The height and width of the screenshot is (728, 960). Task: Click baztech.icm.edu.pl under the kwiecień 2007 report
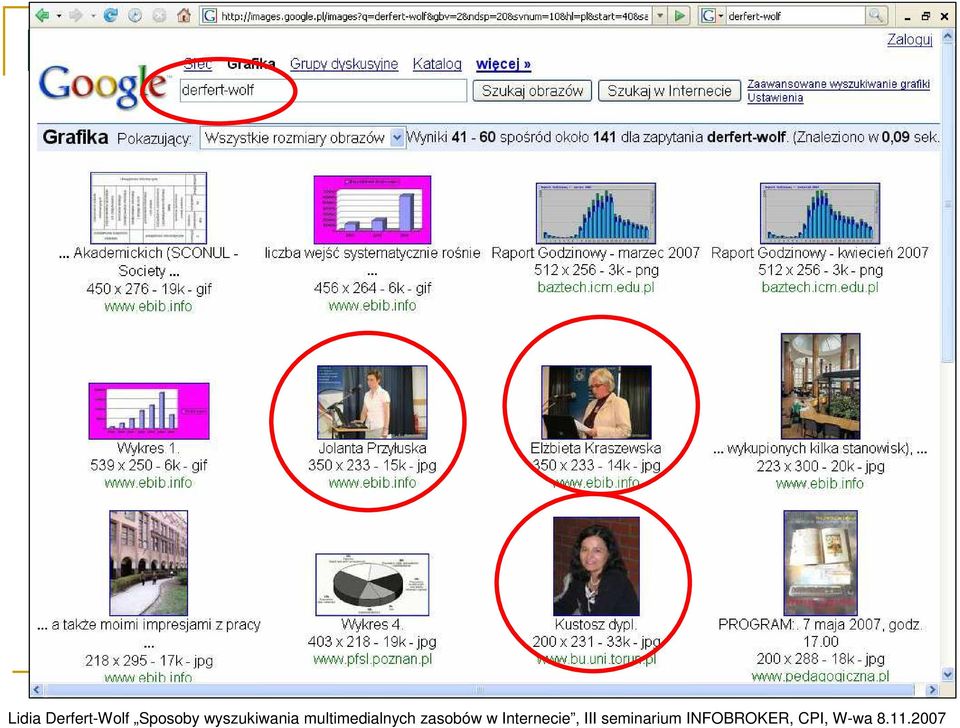tap(820, 287)
